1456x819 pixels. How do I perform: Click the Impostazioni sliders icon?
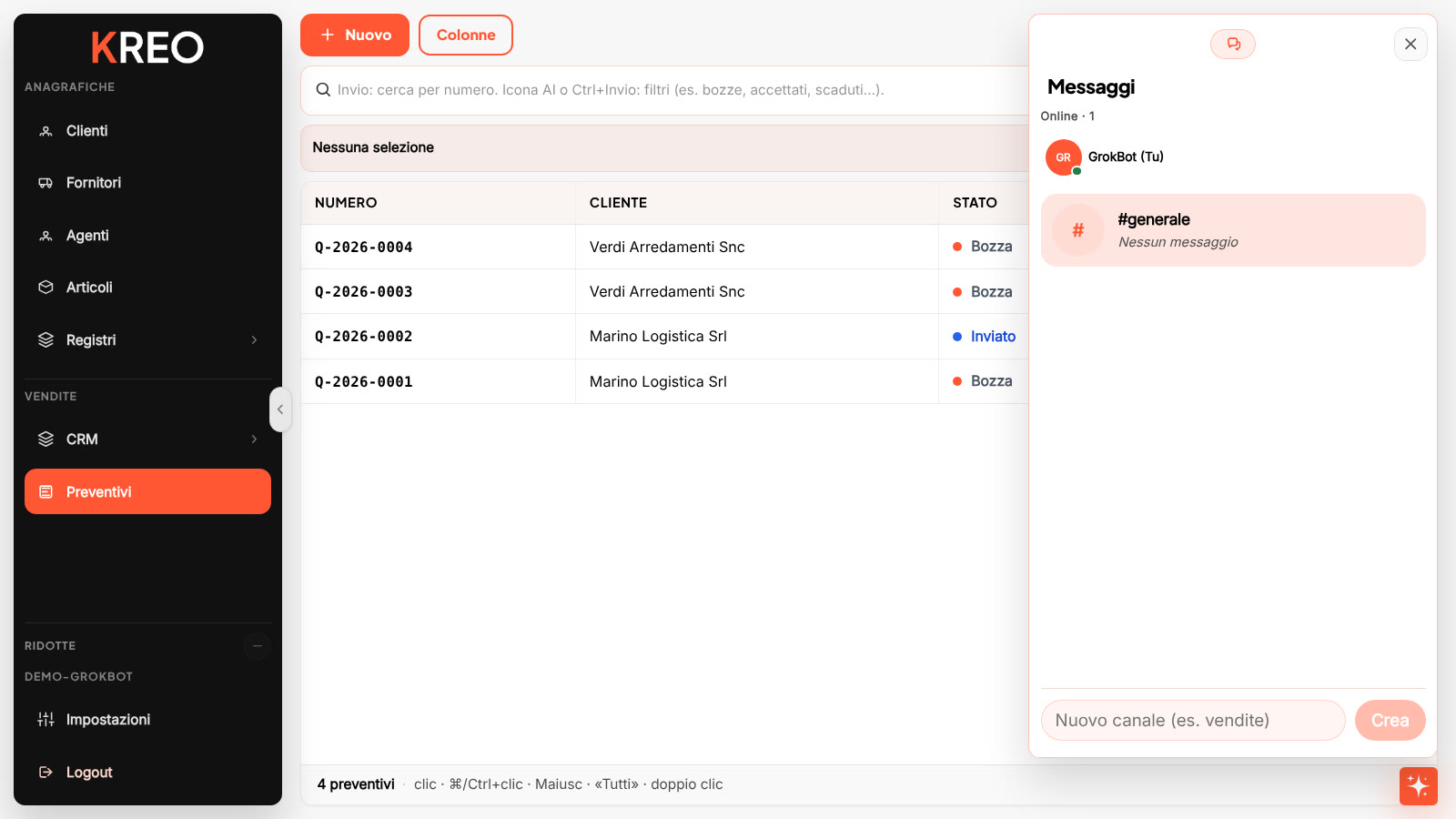coord(45,720)
